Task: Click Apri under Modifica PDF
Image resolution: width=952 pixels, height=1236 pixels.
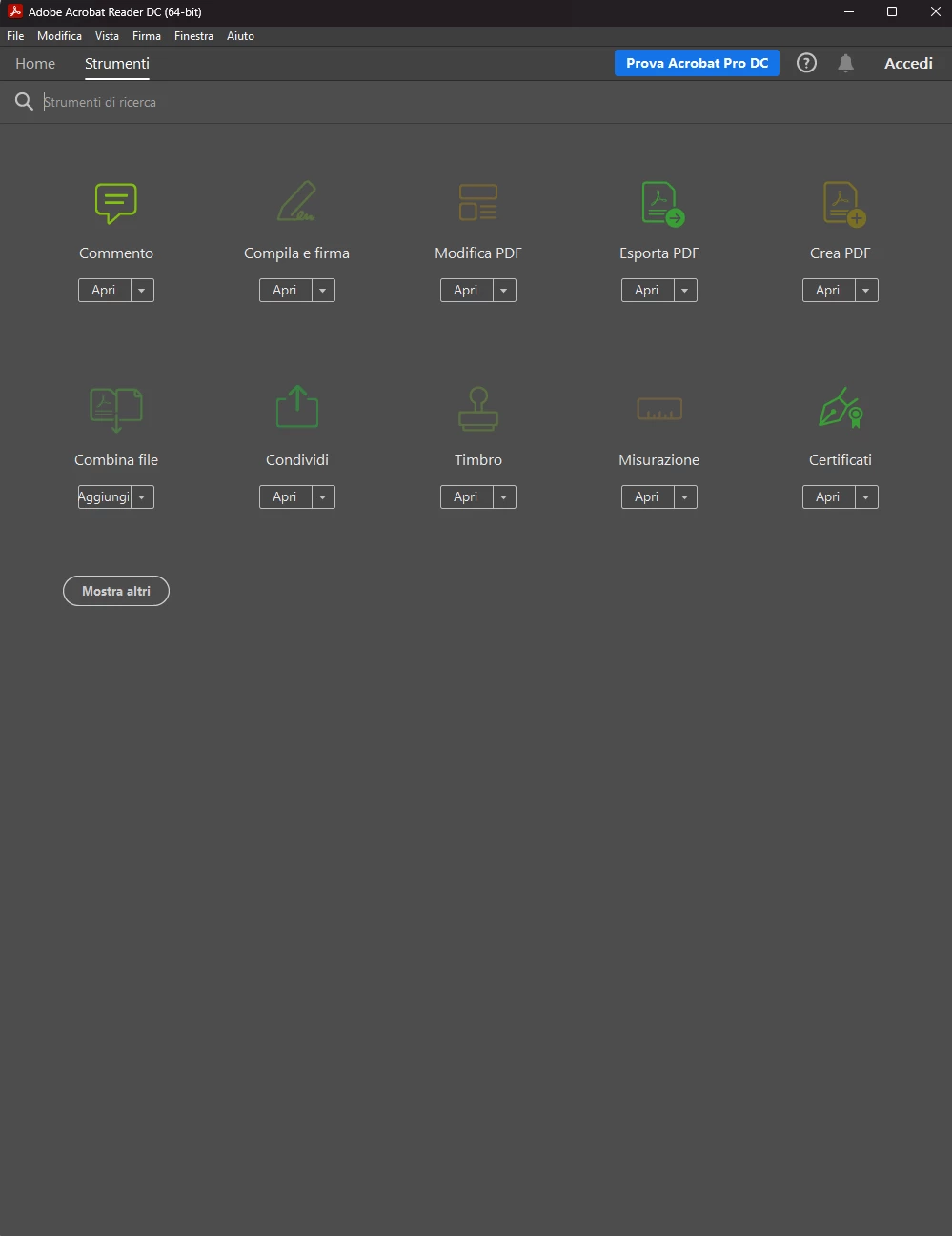Action: click(x=466, y=290)
